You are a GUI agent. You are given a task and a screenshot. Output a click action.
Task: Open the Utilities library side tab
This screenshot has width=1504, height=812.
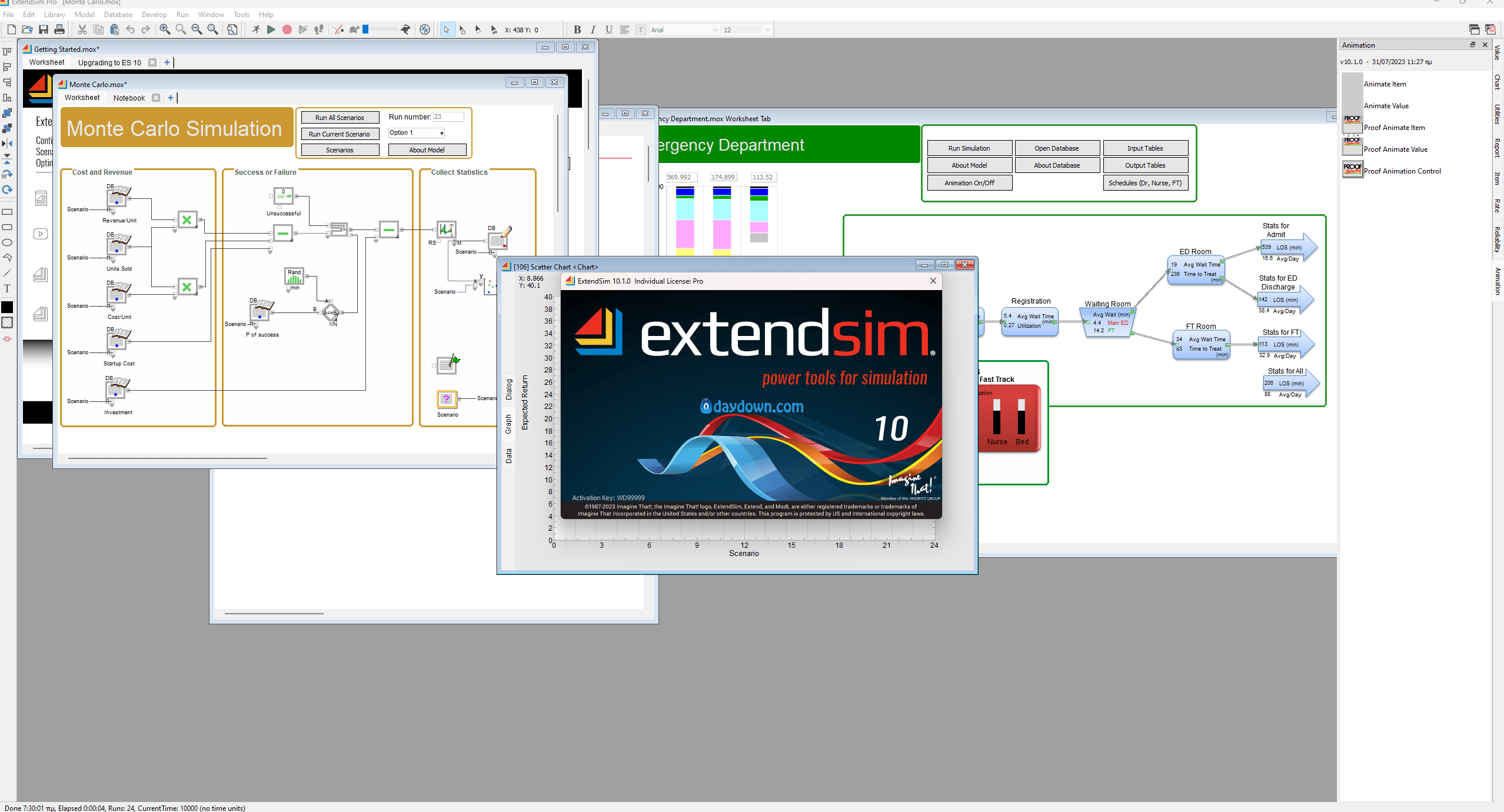1498,114
